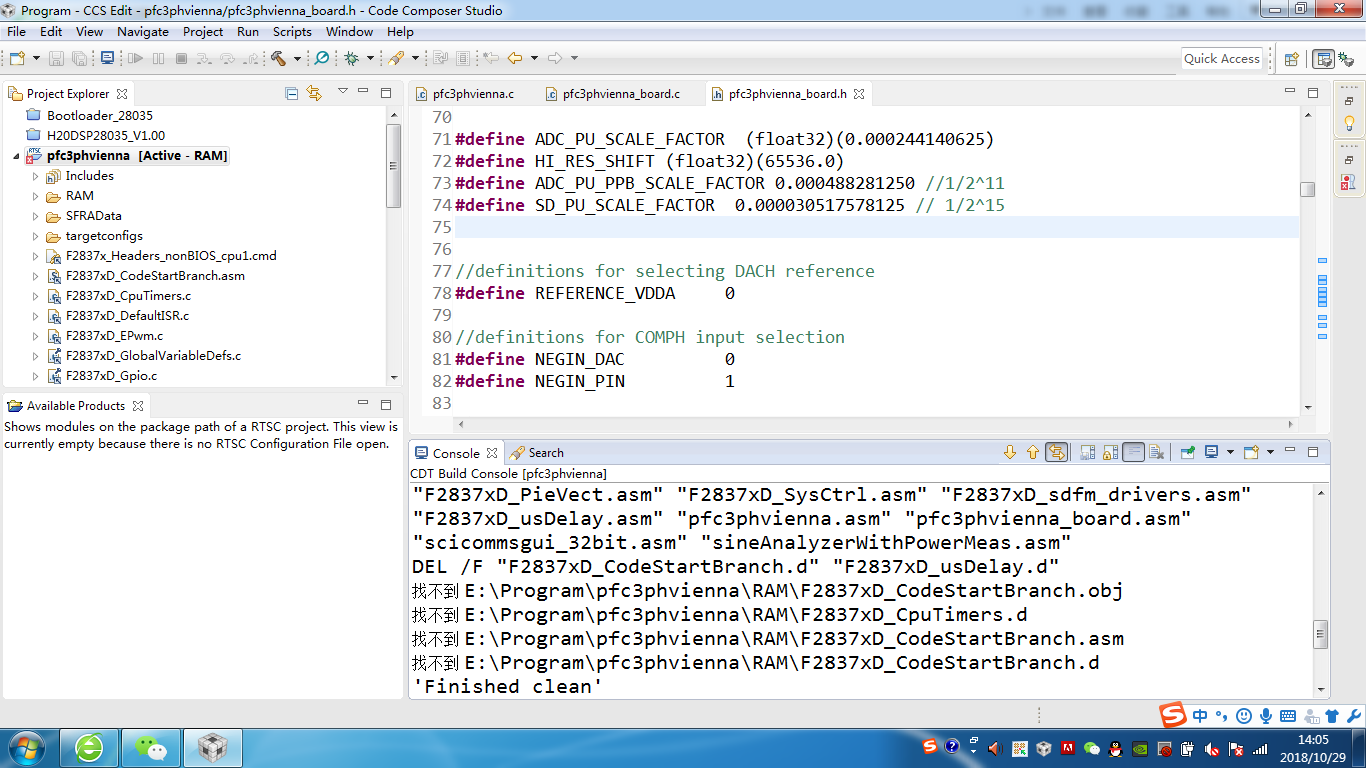The image size is (1366, 768).
Task: Click the Build hammer icon in the toolbar
Action: pyautogui.click(x=278, y=59)
